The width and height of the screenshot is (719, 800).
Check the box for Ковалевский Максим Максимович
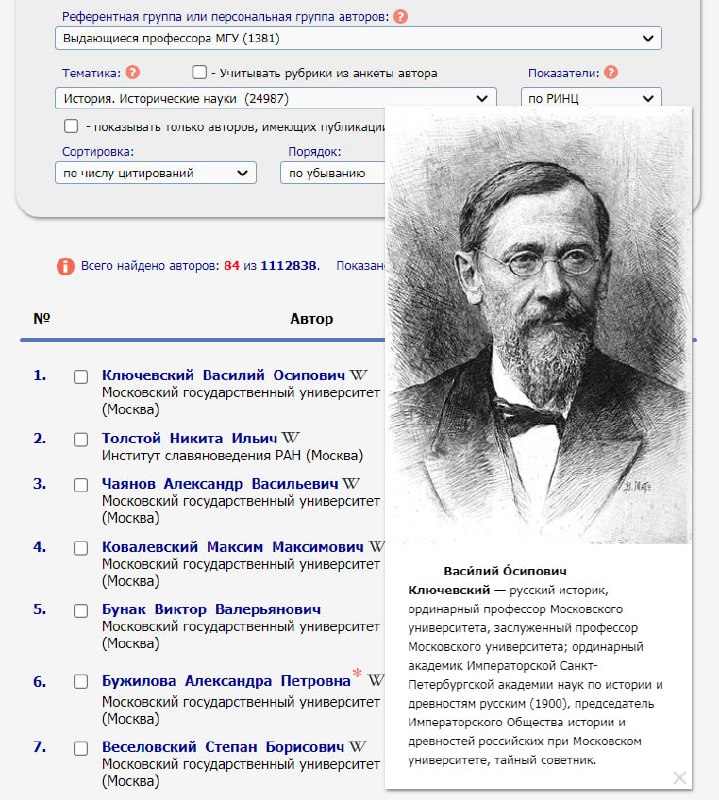coord(81,548)
